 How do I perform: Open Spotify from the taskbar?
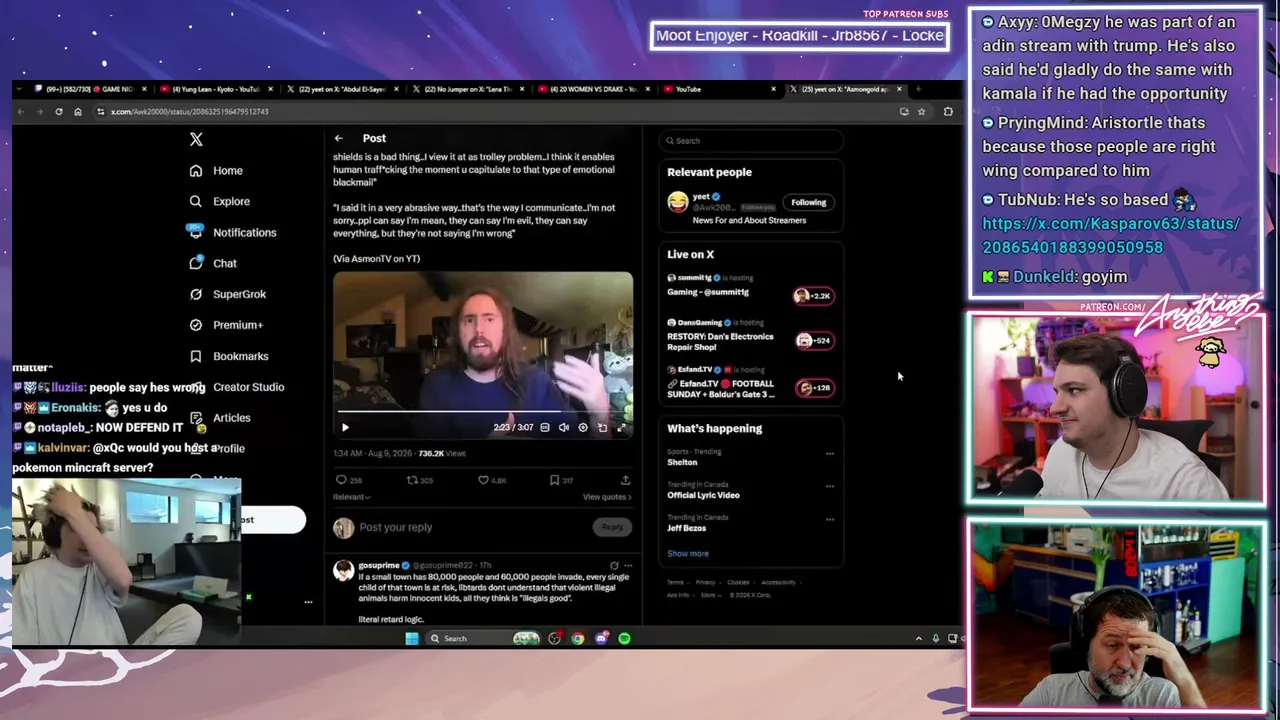point(624,638)
